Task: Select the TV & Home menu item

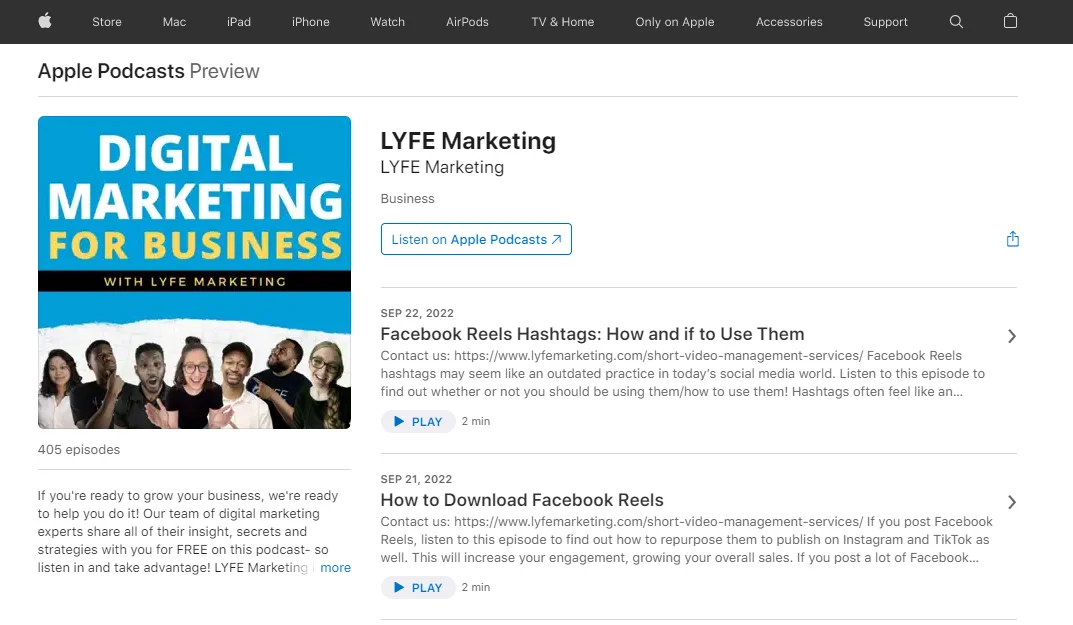Action: click(x=562, y=21)
